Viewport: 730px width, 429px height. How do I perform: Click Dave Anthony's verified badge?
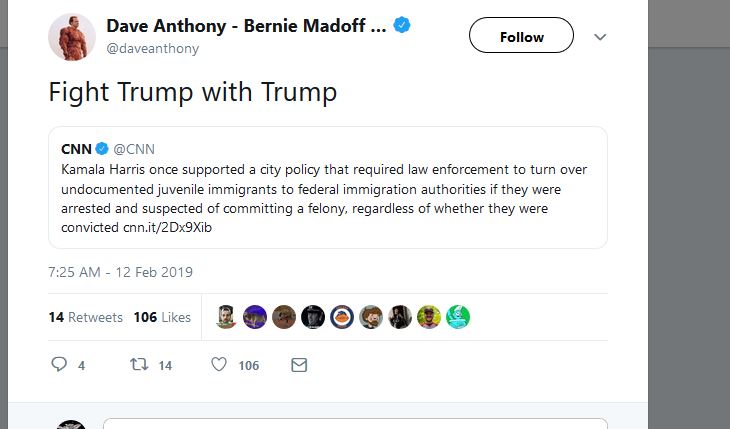tap(402, 26)
